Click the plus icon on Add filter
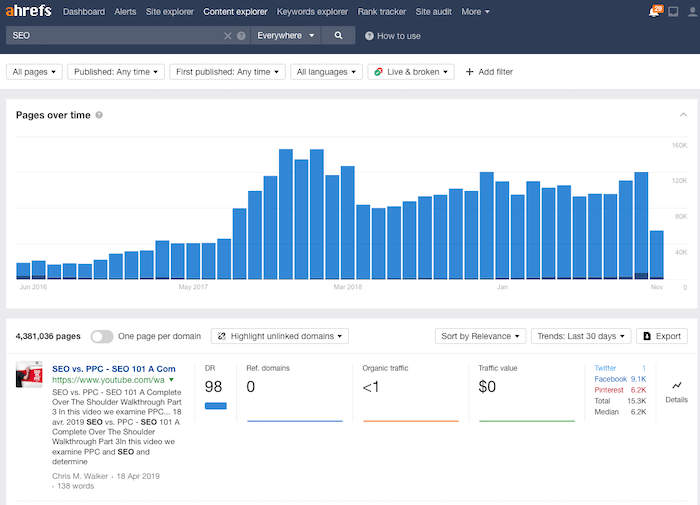This screenshot has width=700, height=505. point(469,71)
